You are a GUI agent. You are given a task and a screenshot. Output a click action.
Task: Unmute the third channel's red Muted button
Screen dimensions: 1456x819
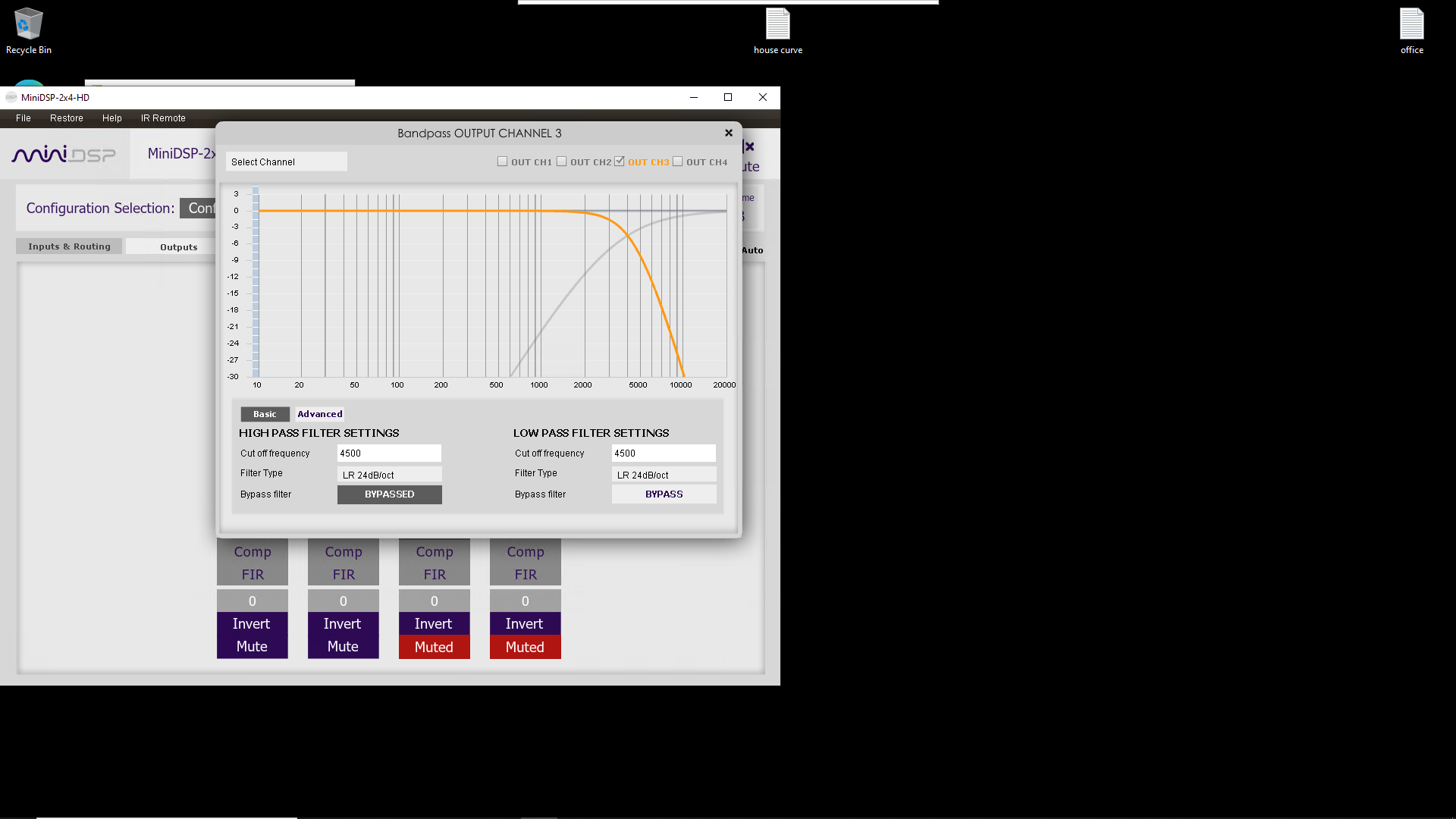click(434, 647)
